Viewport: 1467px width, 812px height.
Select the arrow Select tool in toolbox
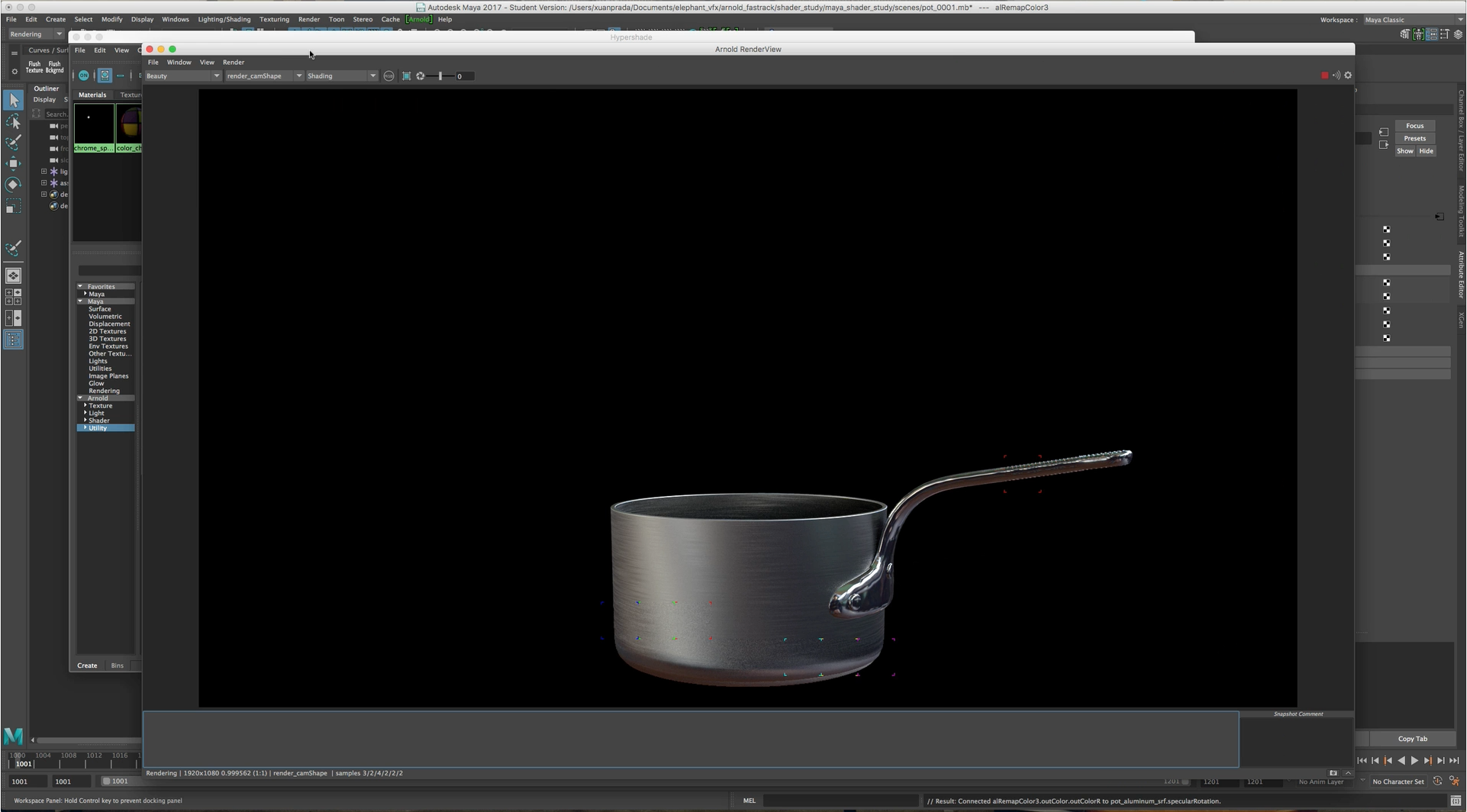pos(13,100)
